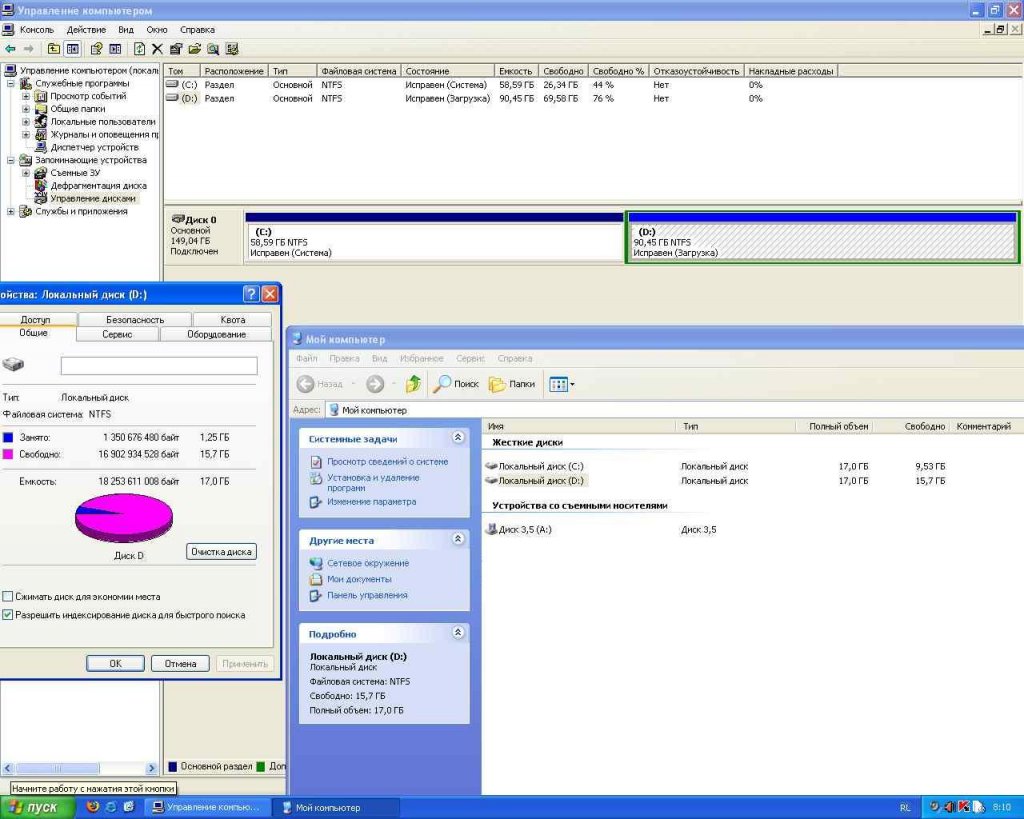Viewport: 1024px width, 819px height.
Task: Launch Internet Explorer from the quick launch bar
Action: [111, 807]
